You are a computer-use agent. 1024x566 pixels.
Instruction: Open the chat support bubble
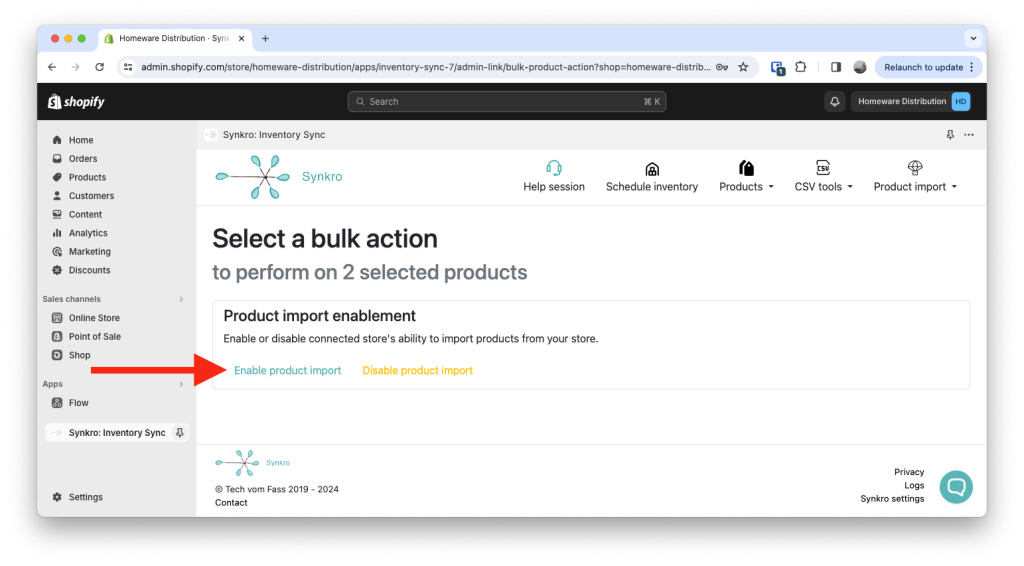click(956, 487)
